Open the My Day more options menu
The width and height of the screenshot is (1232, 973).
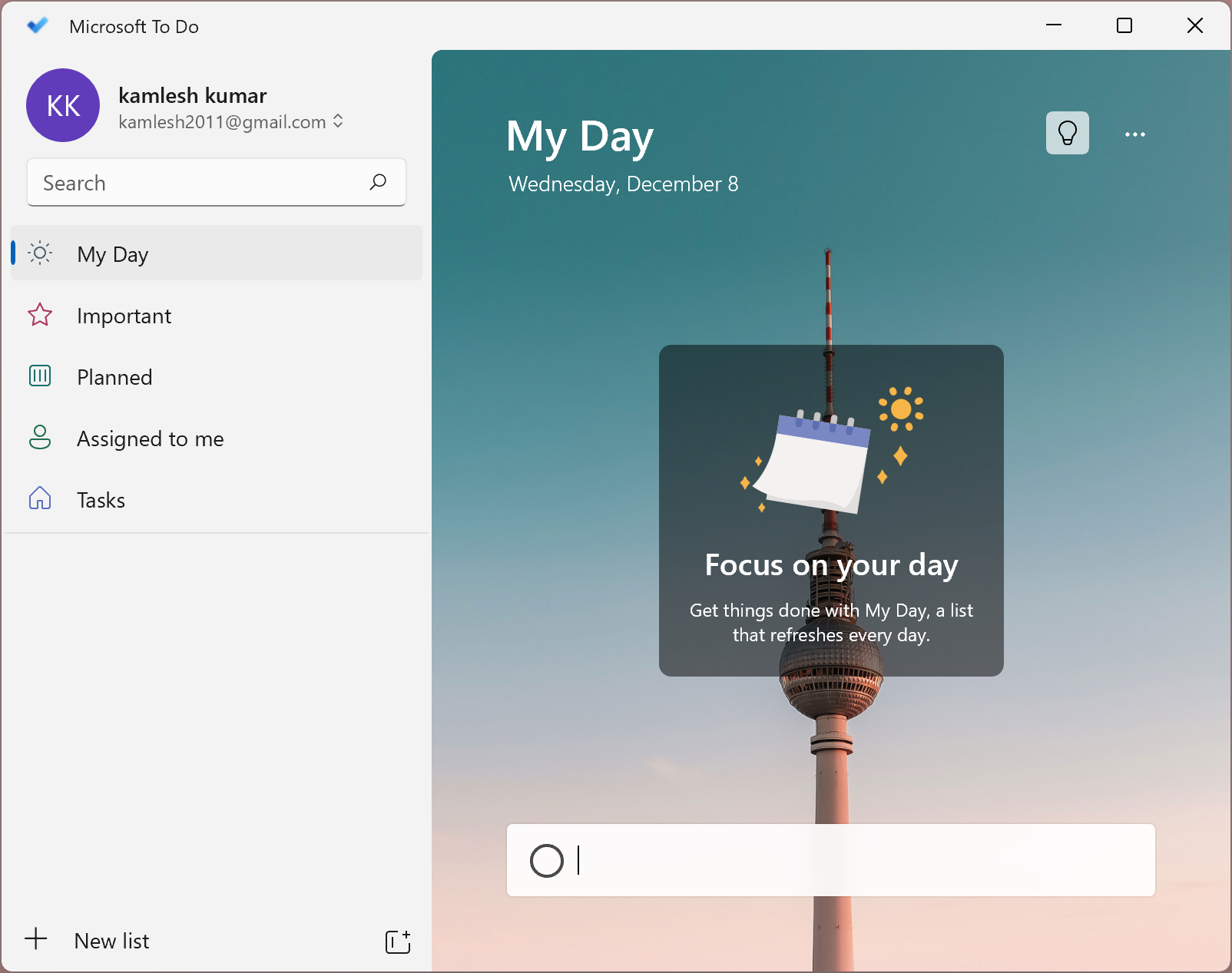[1134, 134]
